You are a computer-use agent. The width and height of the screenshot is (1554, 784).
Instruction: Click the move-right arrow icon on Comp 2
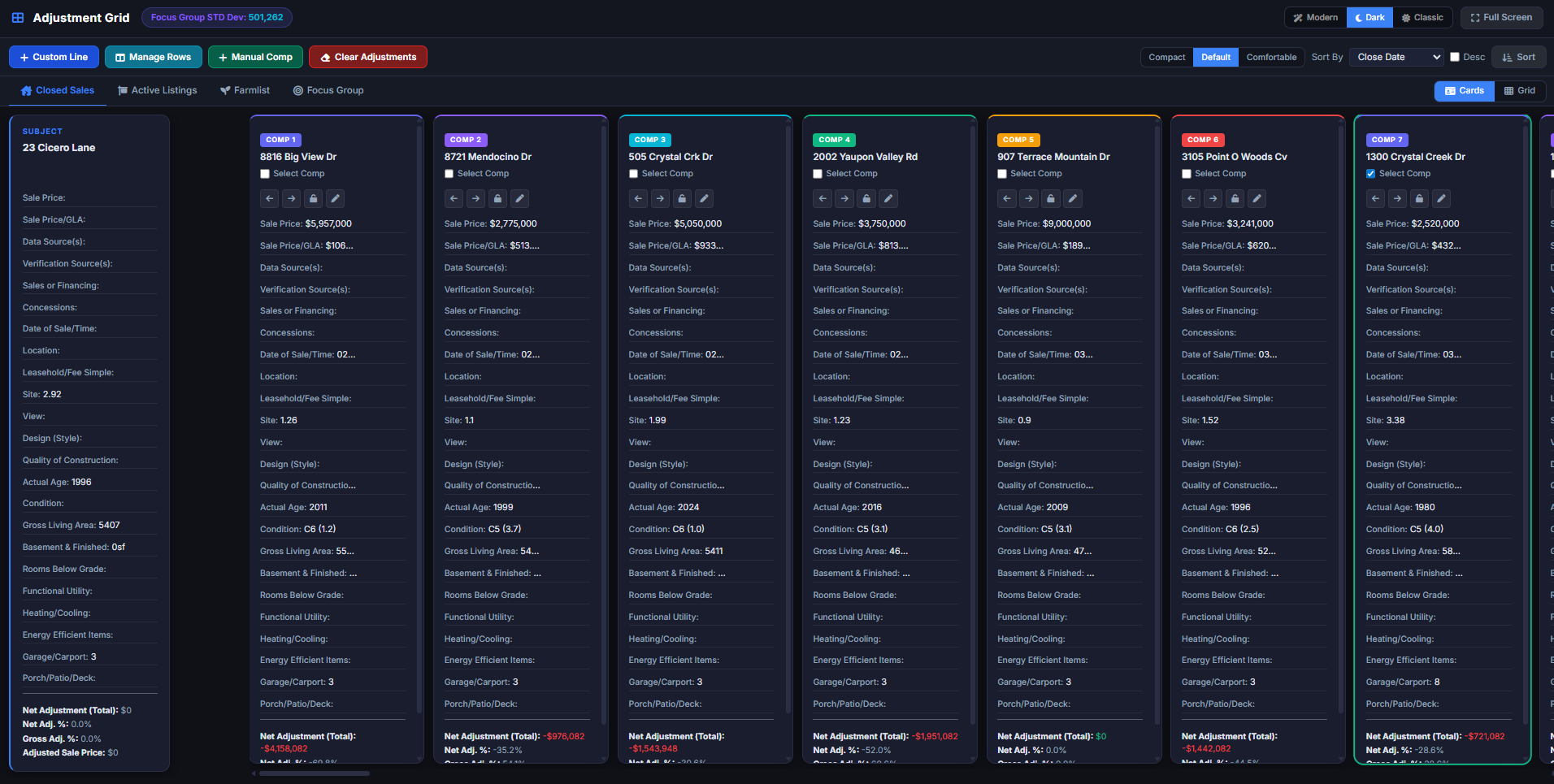(476, 198)
